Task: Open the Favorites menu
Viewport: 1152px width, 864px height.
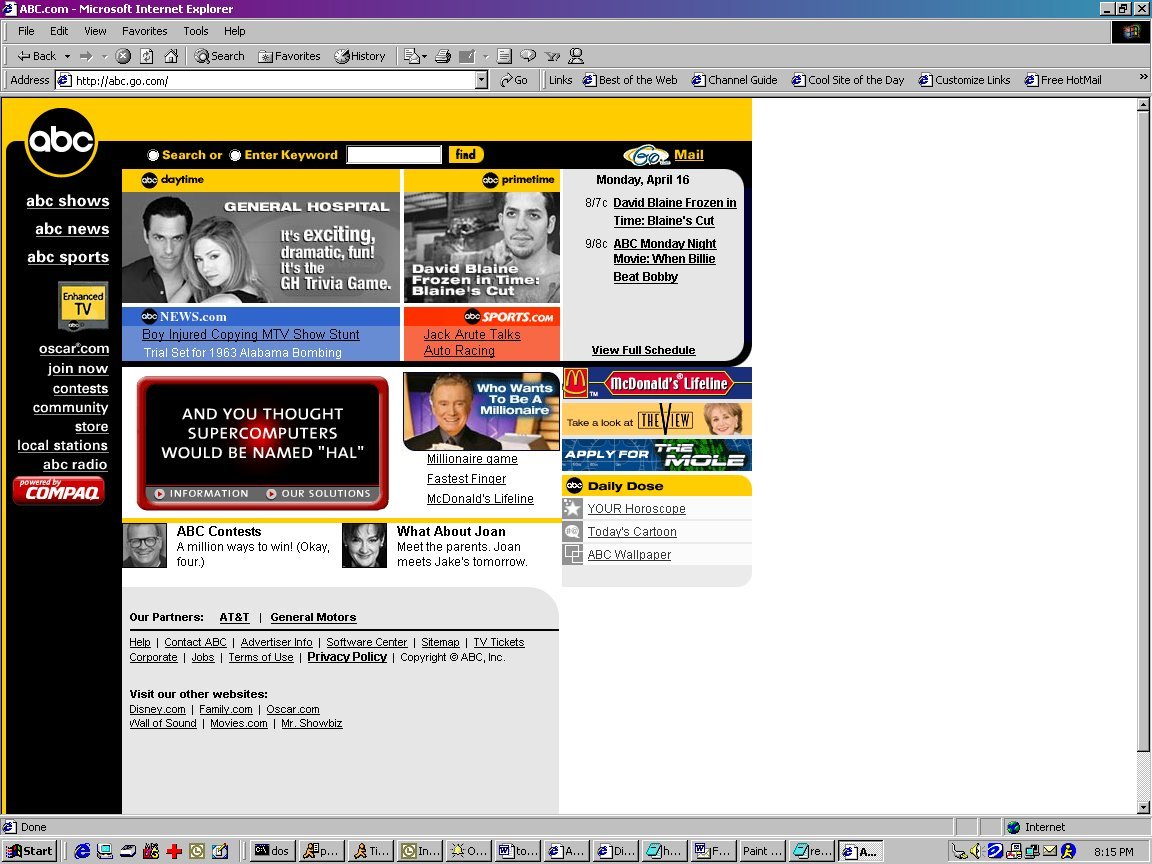Action: [144, 31]
